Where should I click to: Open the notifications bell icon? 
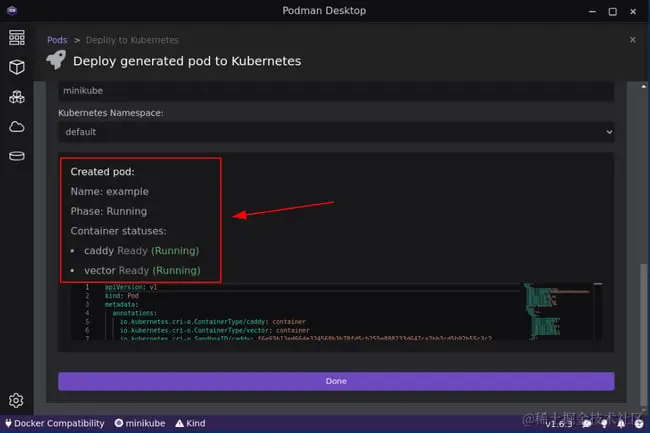621,423
